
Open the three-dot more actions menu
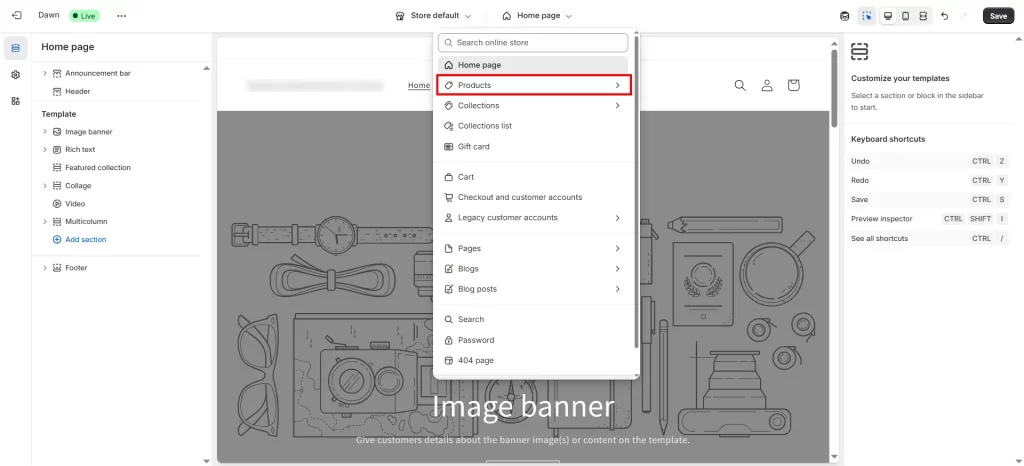click(122, 16)
